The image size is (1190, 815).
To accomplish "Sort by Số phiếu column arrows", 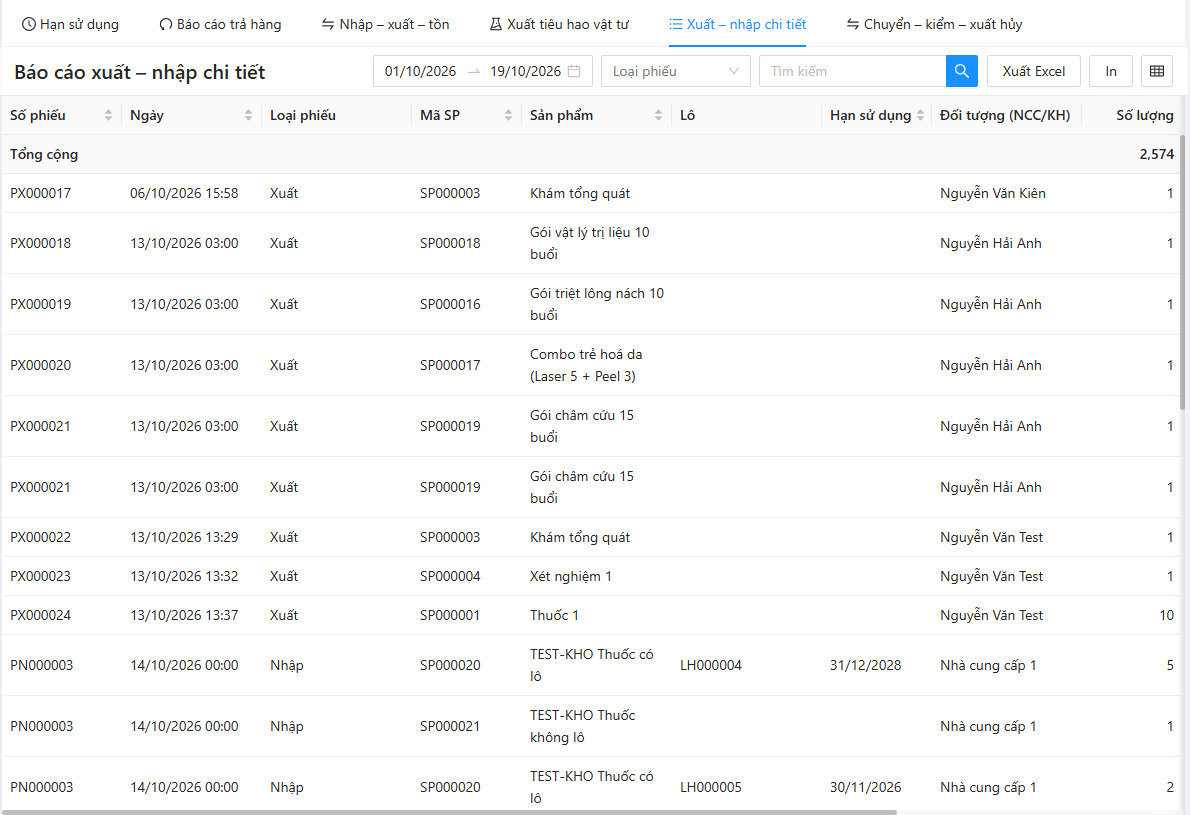I will click(x=109, y=115).
